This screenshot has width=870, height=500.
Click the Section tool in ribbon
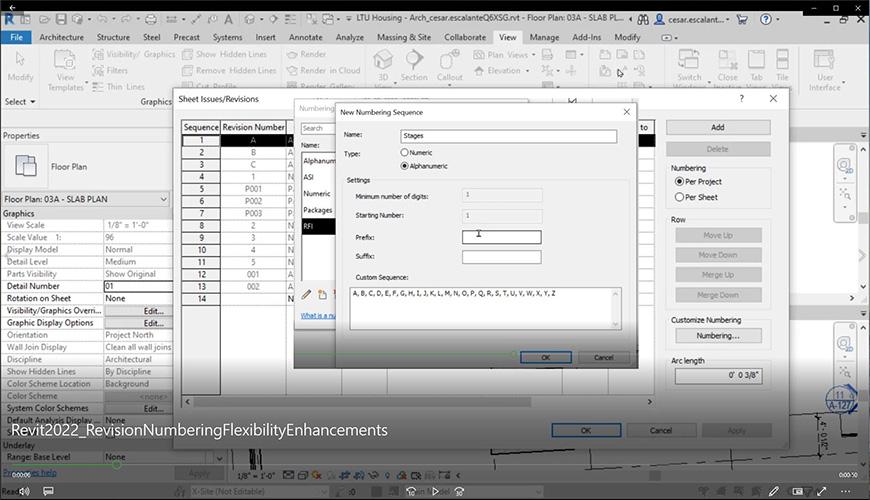tap(414, 65)
